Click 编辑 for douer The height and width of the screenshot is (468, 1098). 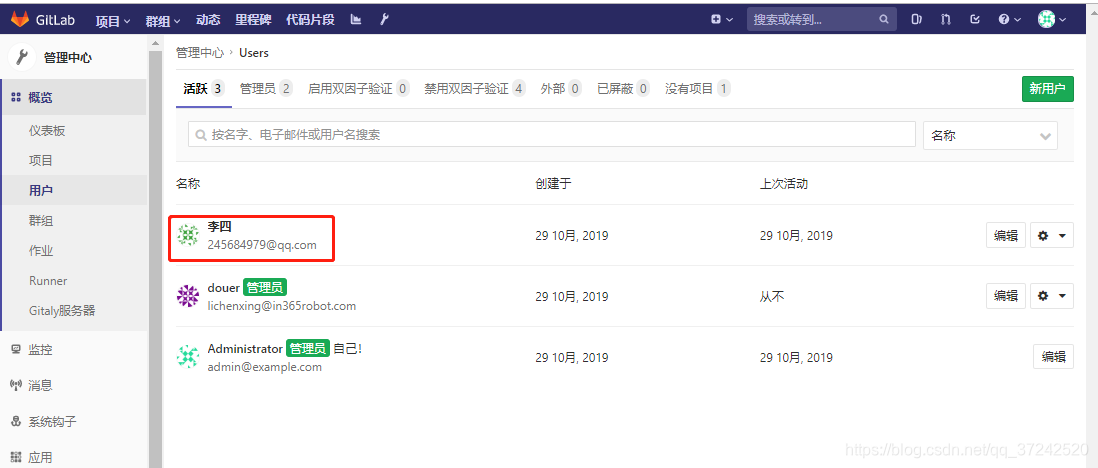pyautogui.click(x=1006, y=296)
